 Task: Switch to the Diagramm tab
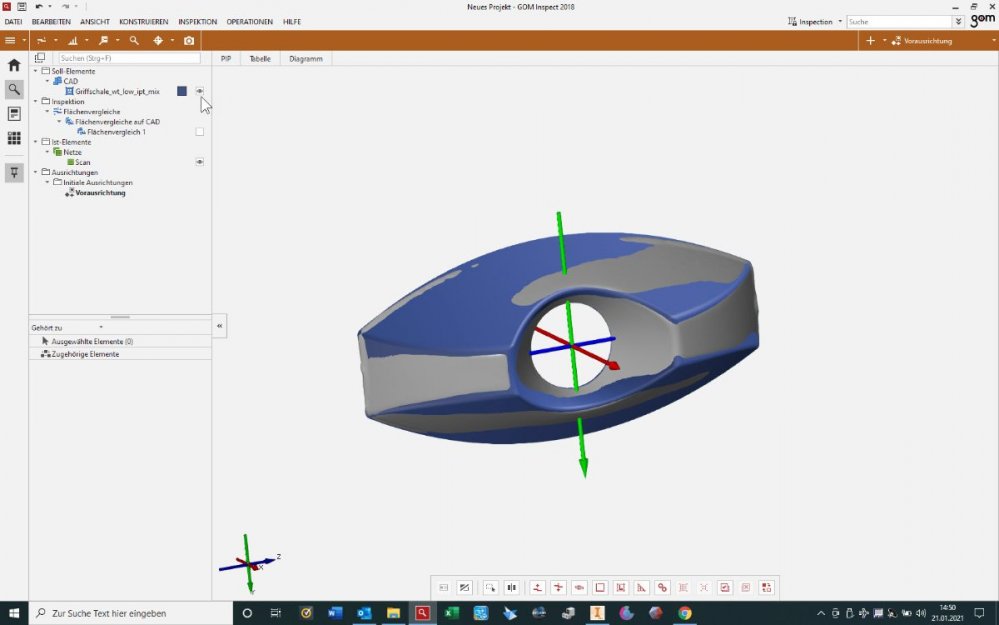[305, 59]
